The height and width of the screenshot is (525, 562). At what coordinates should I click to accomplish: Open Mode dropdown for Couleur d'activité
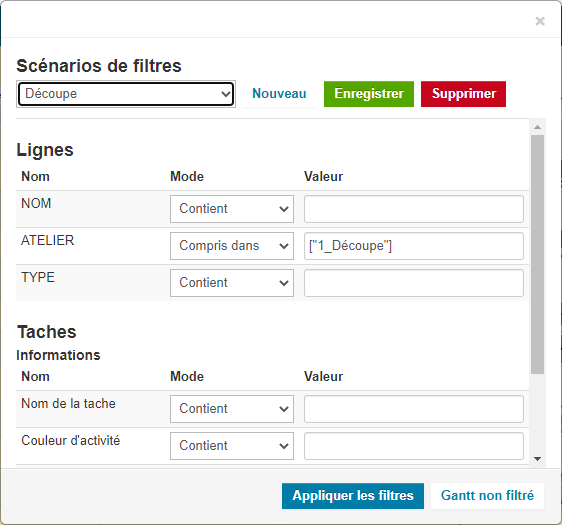232,446
